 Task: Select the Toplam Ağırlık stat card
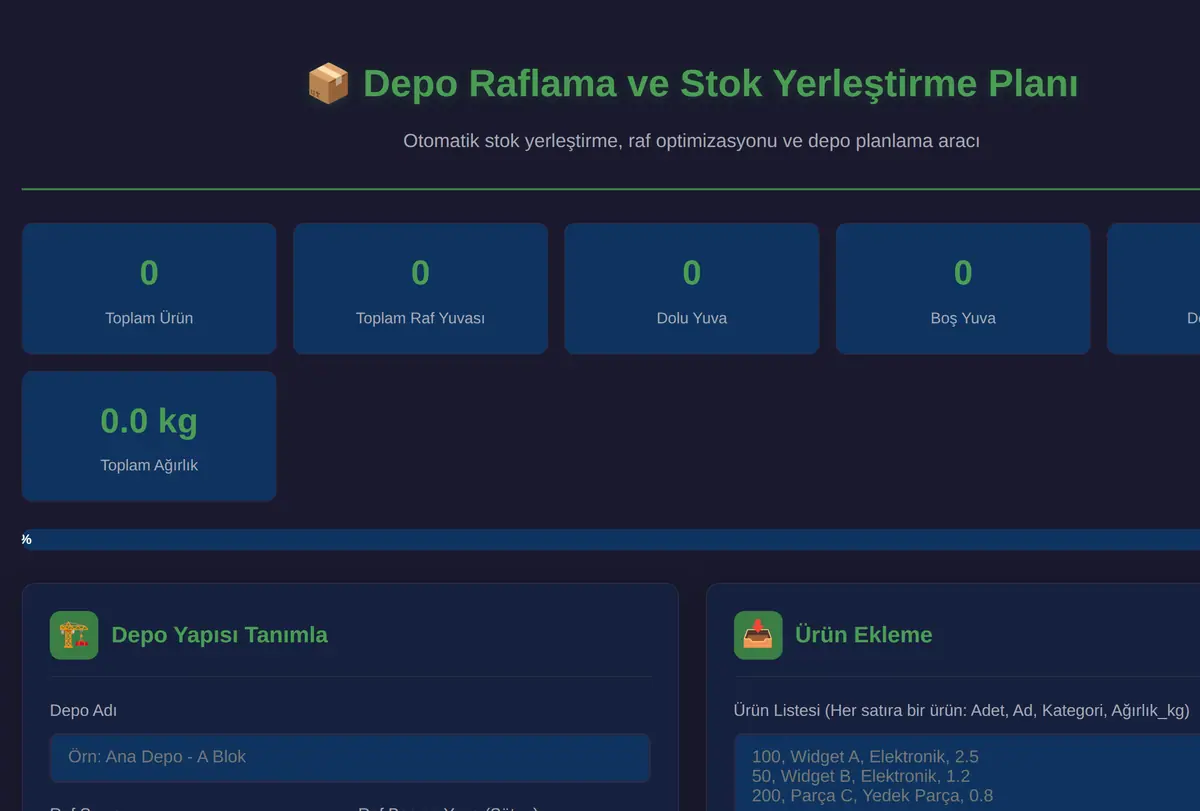coord(149,436)
